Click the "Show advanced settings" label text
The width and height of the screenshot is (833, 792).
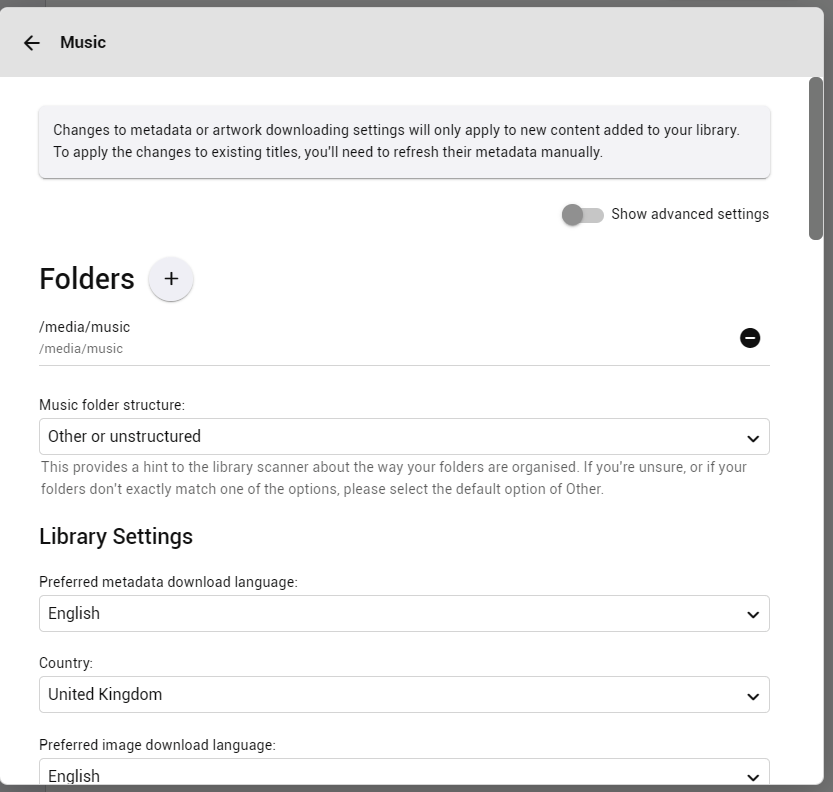click(690, 214)
